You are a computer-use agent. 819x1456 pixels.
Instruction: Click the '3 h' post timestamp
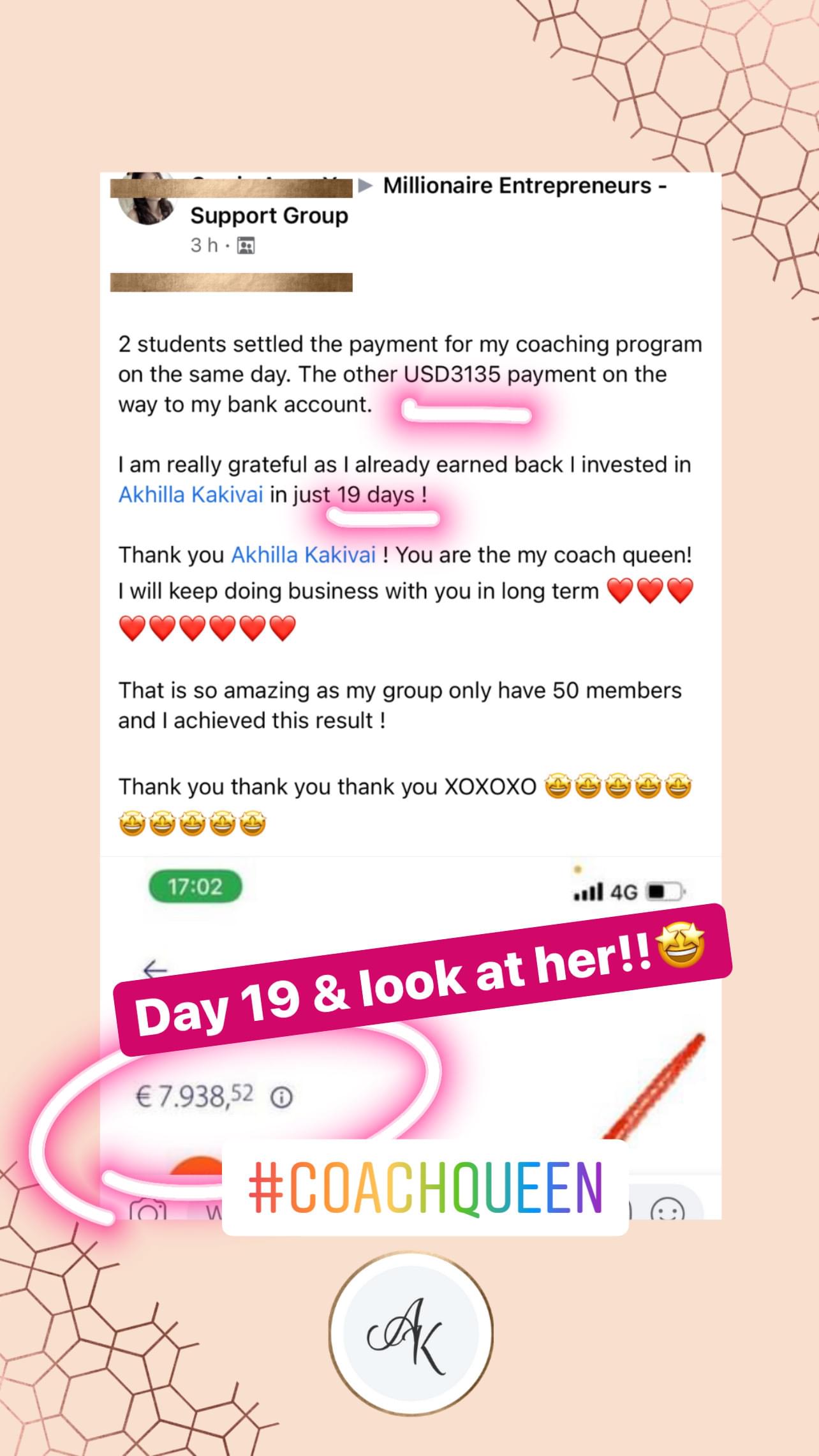(x=204, y=246)
